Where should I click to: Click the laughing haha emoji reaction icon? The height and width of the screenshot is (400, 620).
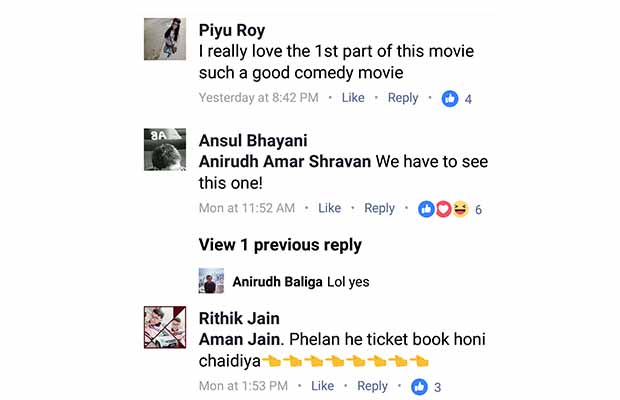pos(460,209)
